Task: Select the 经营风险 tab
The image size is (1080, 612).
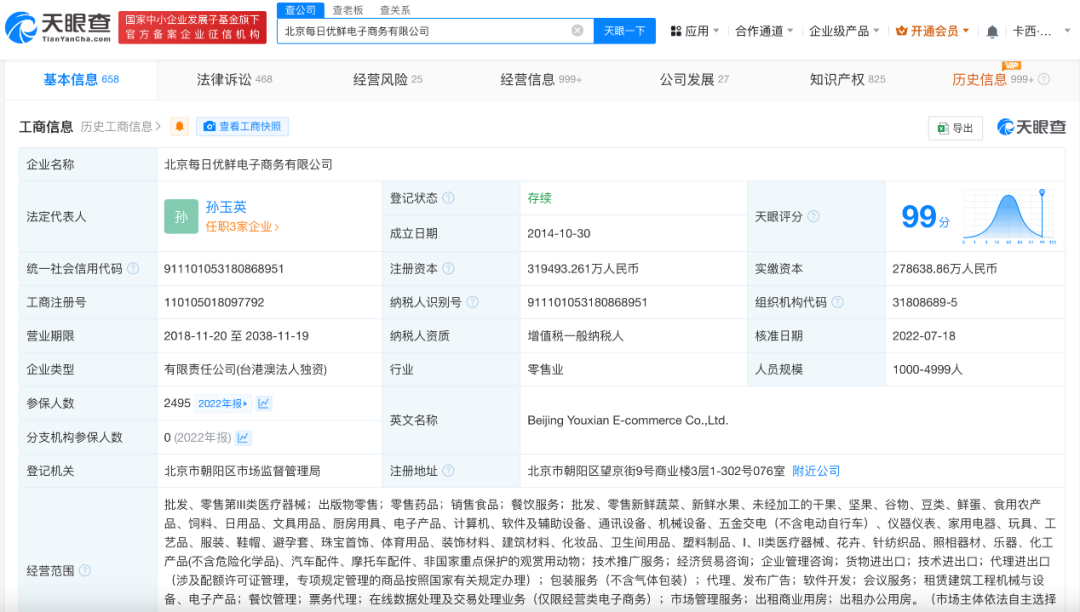Action: [387, 79]
